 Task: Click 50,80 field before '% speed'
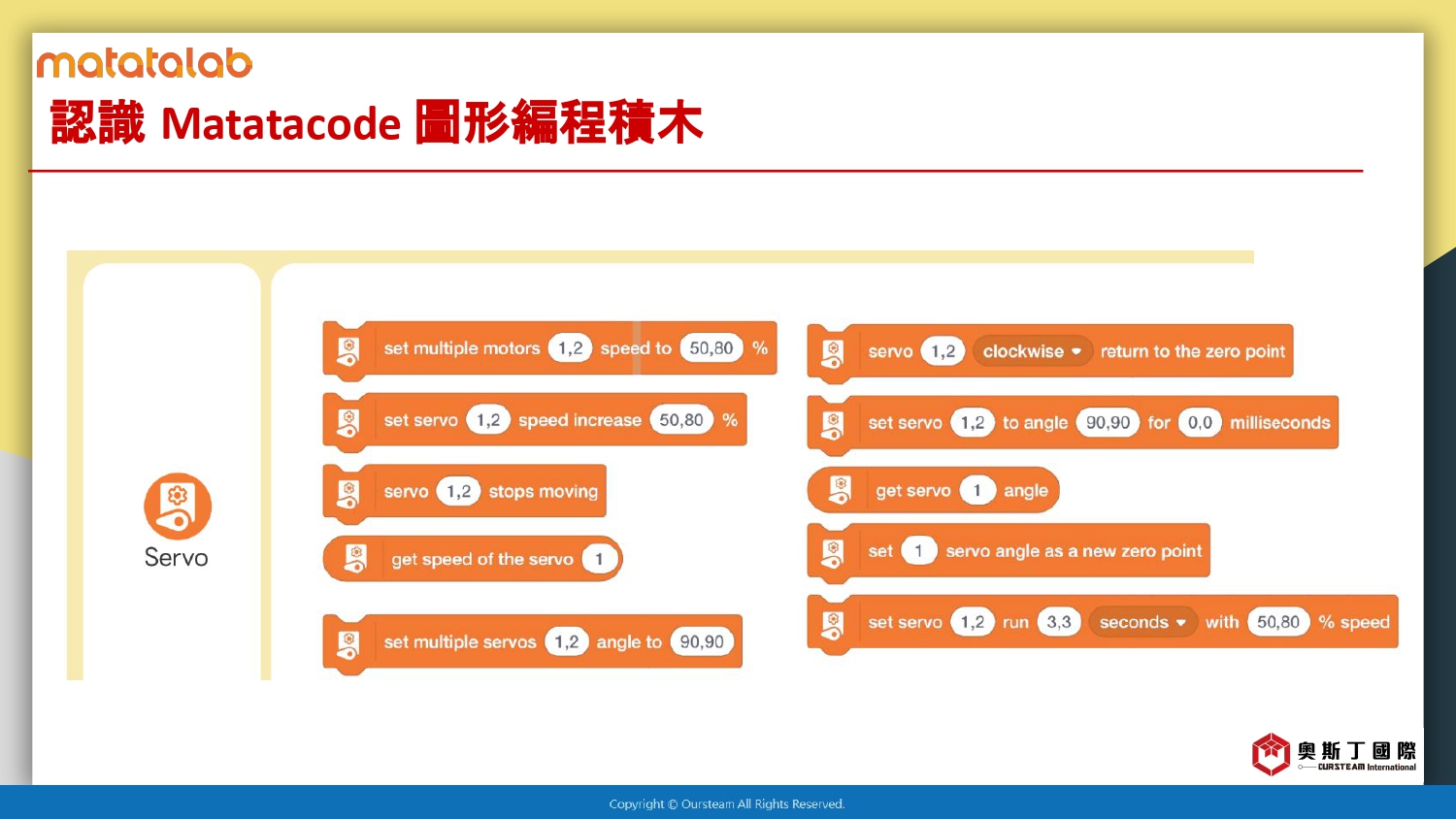[1278, 622]
